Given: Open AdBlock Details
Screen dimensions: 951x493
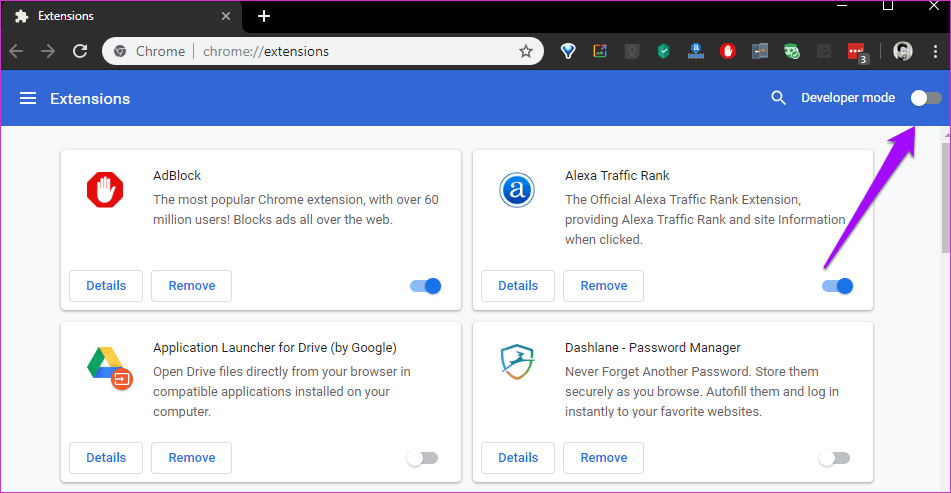Looking at the screenshot, I should (106, 286).
